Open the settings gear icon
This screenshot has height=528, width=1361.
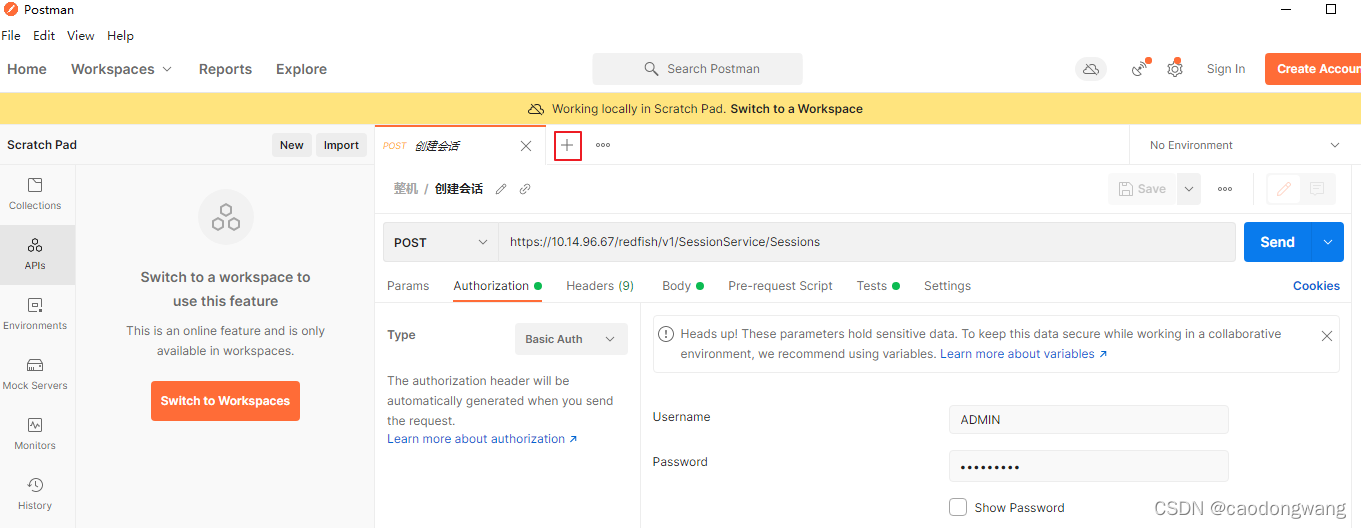coord(1175,69)
